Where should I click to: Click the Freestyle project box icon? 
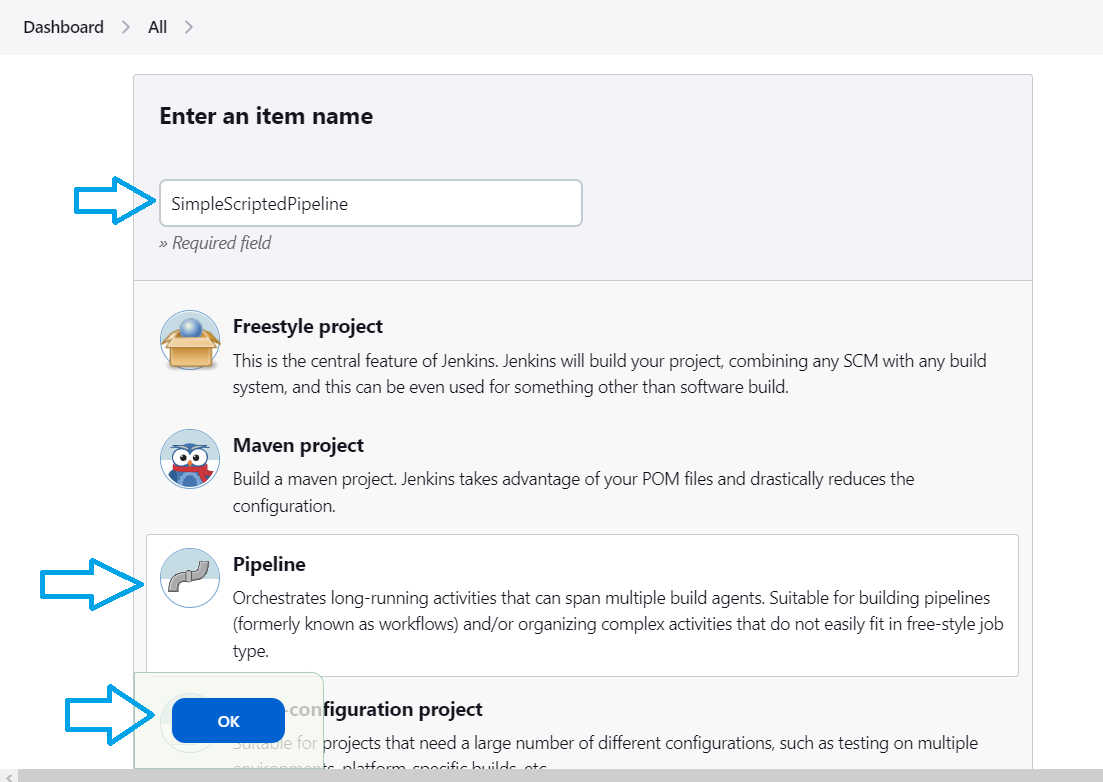[x=190, y=340]
